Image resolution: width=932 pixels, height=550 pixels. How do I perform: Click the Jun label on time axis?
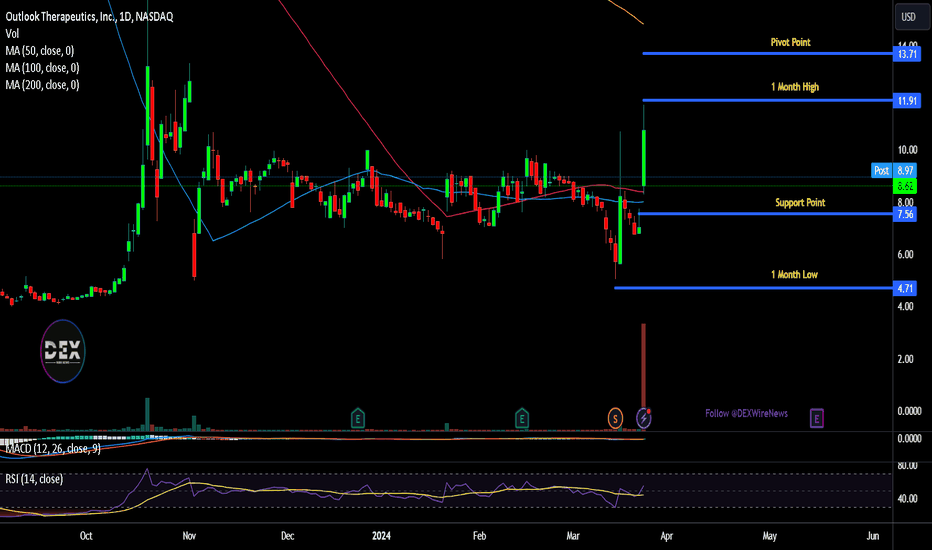click(873, 536)
